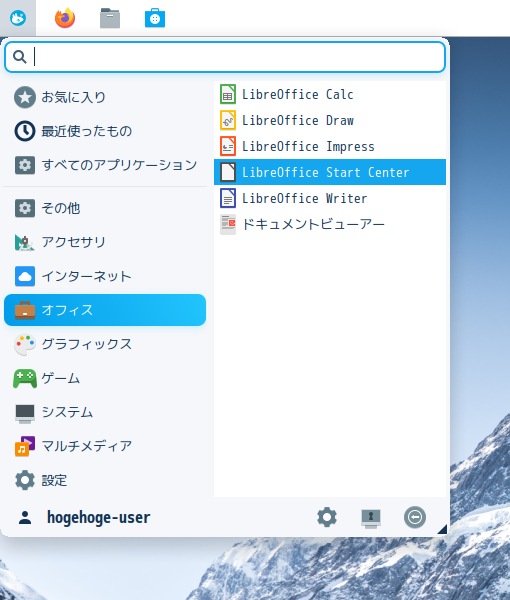Start LibreOffice Writer
This screenshot has width=510, height=600.
(x=330, y=198)
